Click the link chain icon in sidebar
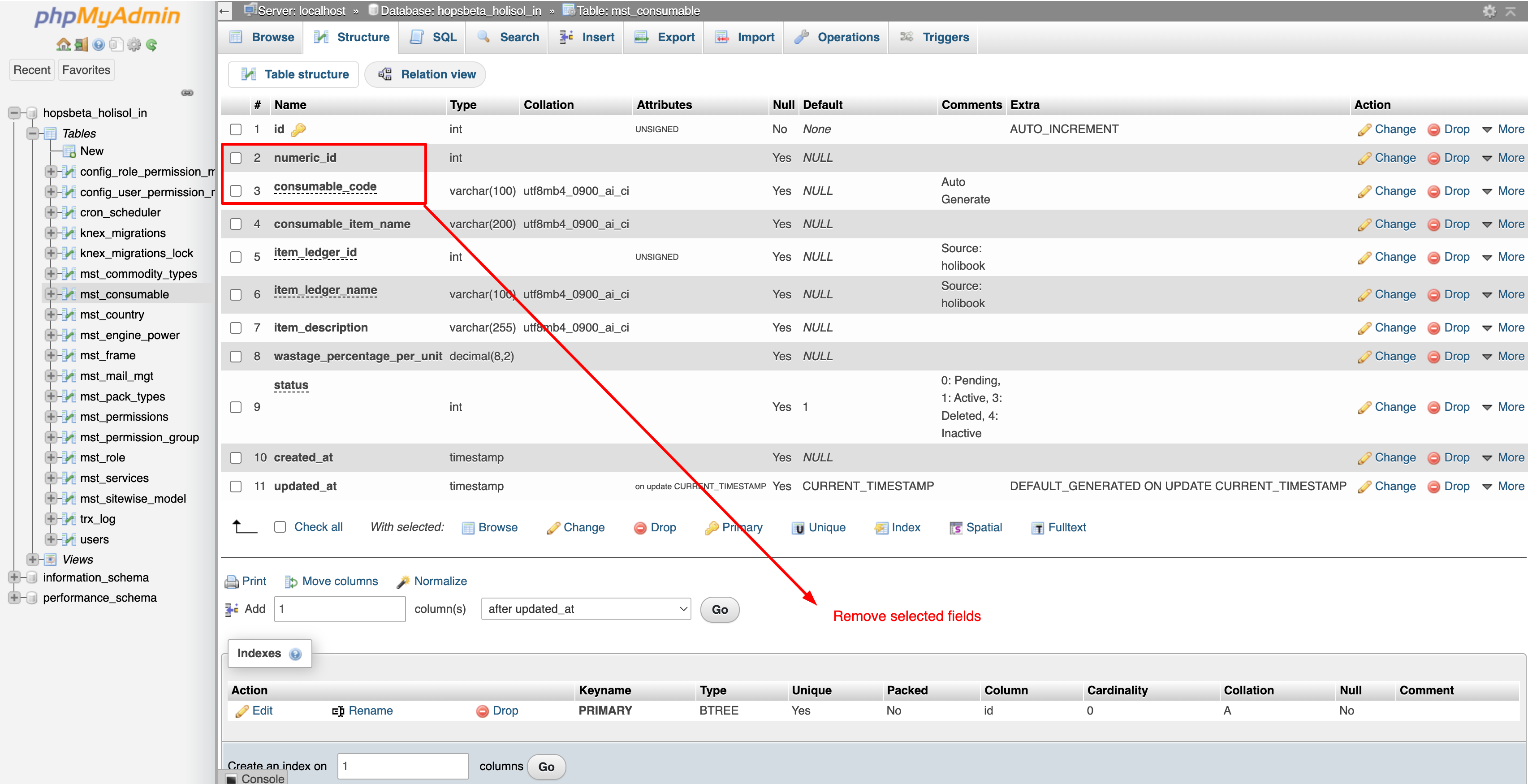1528x784 pixels. click(187, 93)
